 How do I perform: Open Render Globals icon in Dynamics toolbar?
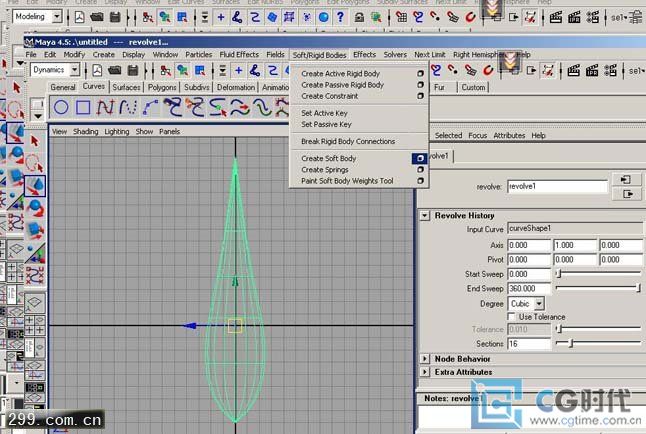pos(610,70)
